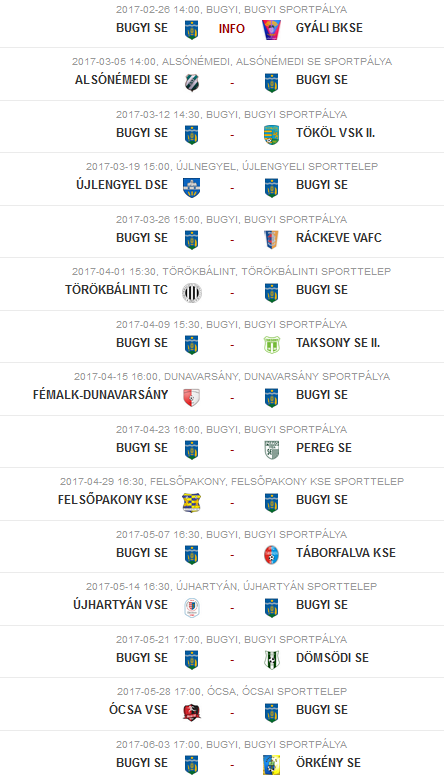Click the Felsőpakony KSE yellow-blue crest
The width and height of the screenshot is (444, 776).
click(192, 502)
